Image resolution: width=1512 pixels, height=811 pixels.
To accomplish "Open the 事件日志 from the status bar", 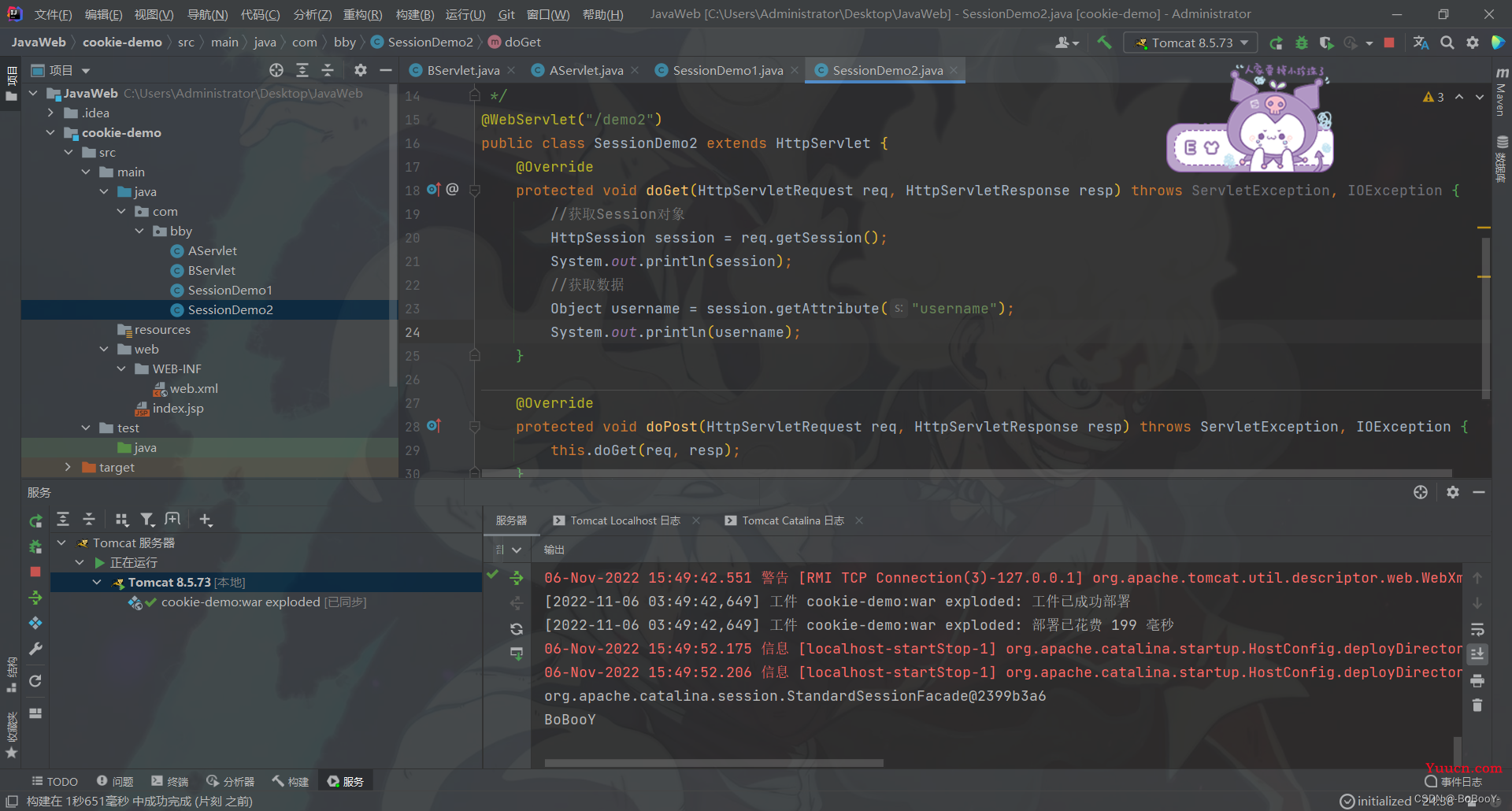I will point(1454,781).
